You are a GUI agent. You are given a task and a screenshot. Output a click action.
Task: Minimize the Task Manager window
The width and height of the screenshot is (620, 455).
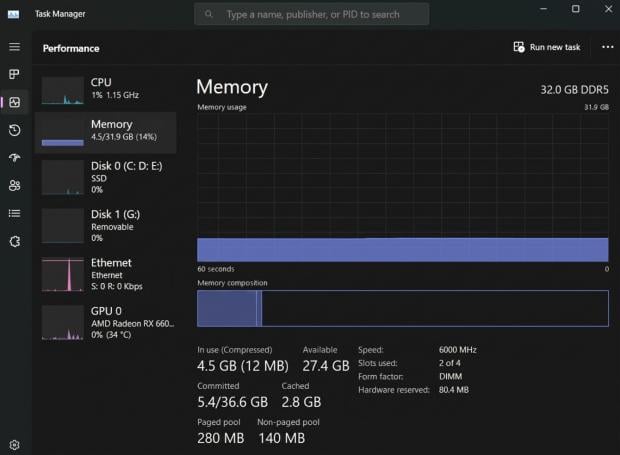tap(544, 9)
